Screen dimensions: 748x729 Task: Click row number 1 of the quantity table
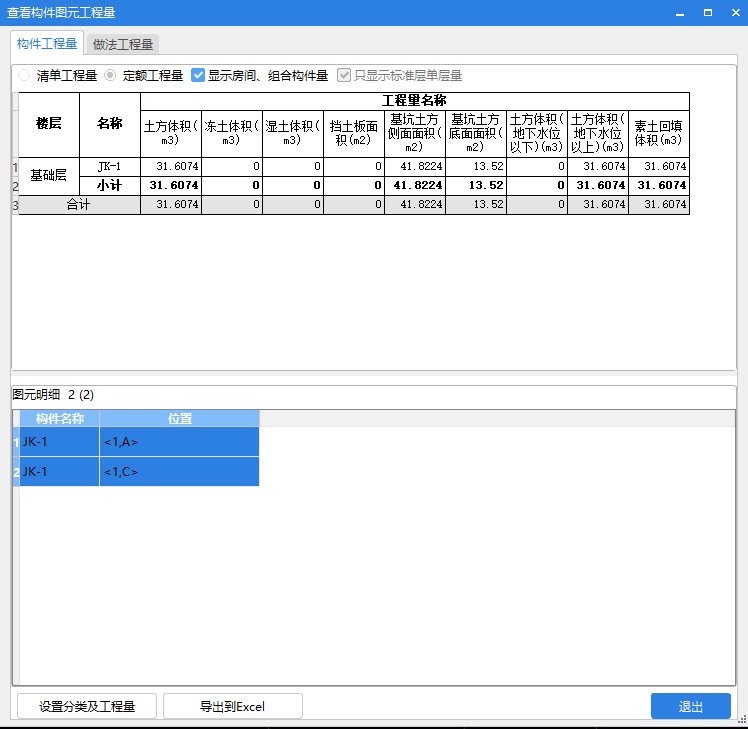pyautogui.click(x=15, y=167)
